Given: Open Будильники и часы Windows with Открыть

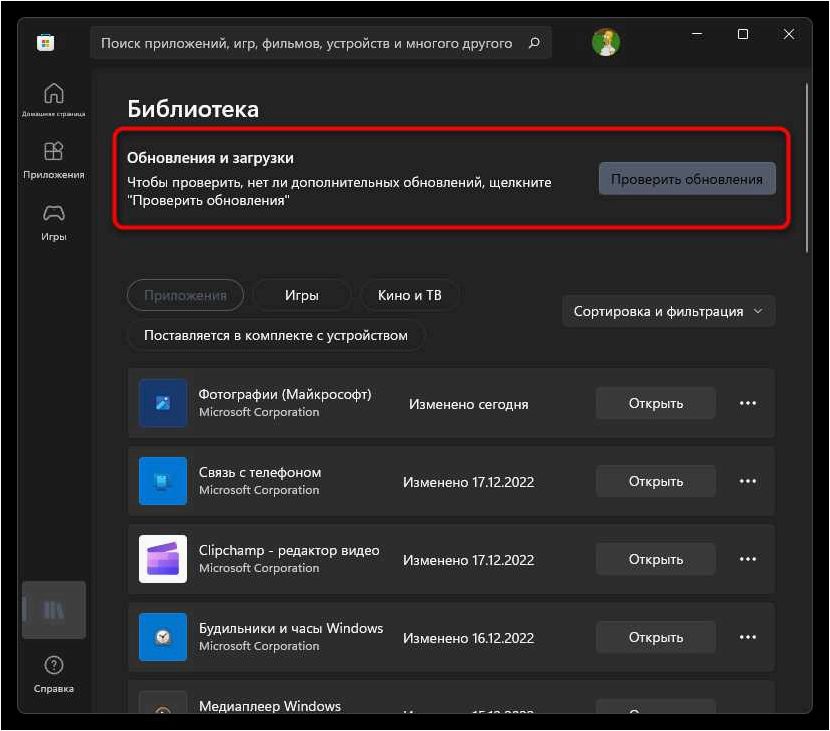Looking at the screenshot, I should click(x=656, y=637).
